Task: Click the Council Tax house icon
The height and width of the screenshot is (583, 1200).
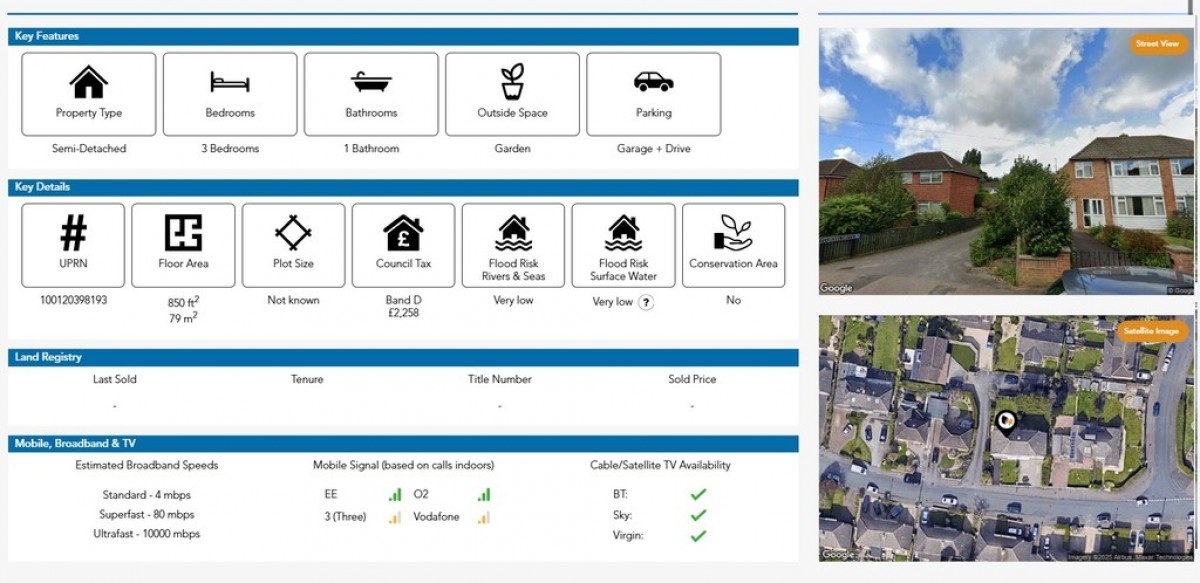Action: tap(402, 237)
